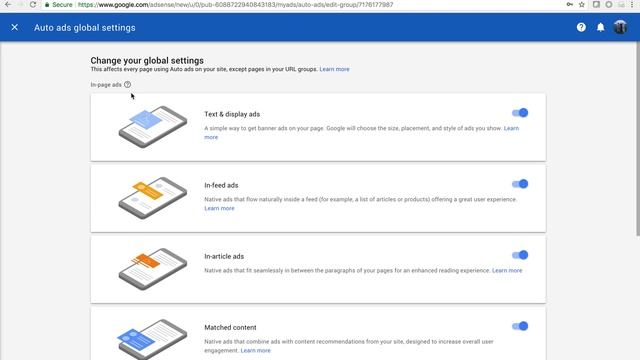Disable the In-article ads switch
640x360 pixels.
[520, 255]
